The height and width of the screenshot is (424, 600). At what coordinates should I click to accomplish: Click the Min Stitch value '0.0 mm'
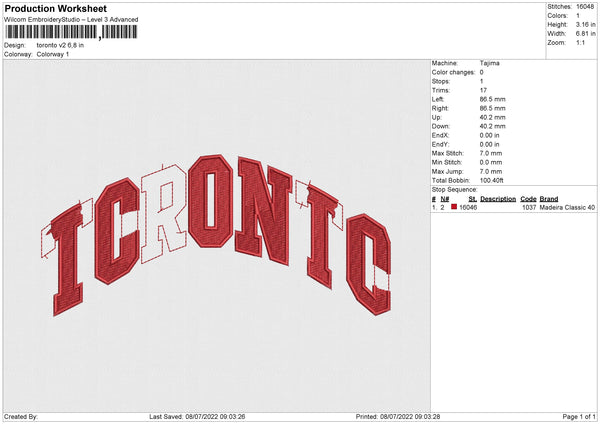[491, 163]
